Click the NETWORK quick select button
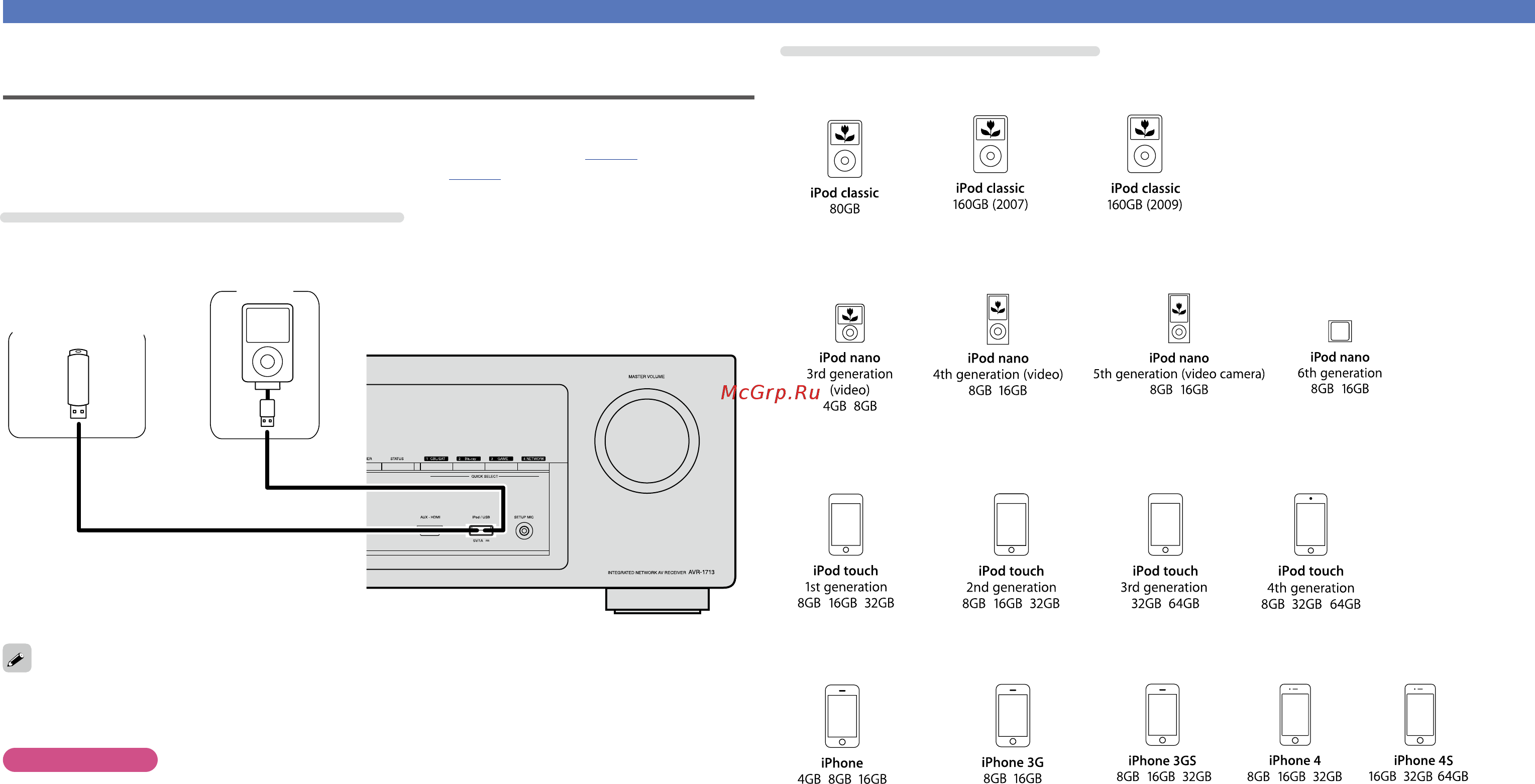This screenshot has height=784, width=1535. (533, 459)
